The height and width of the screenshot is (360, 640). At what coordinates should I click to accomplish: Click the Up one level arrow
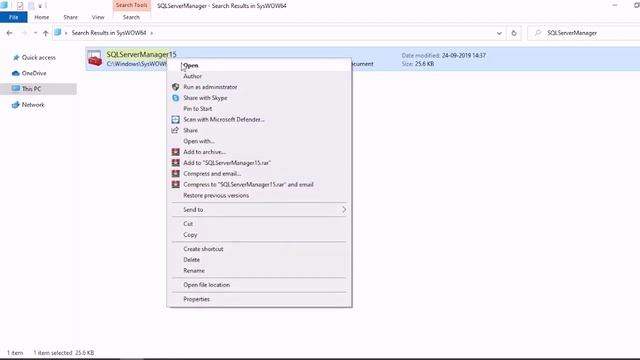point(46,33)
